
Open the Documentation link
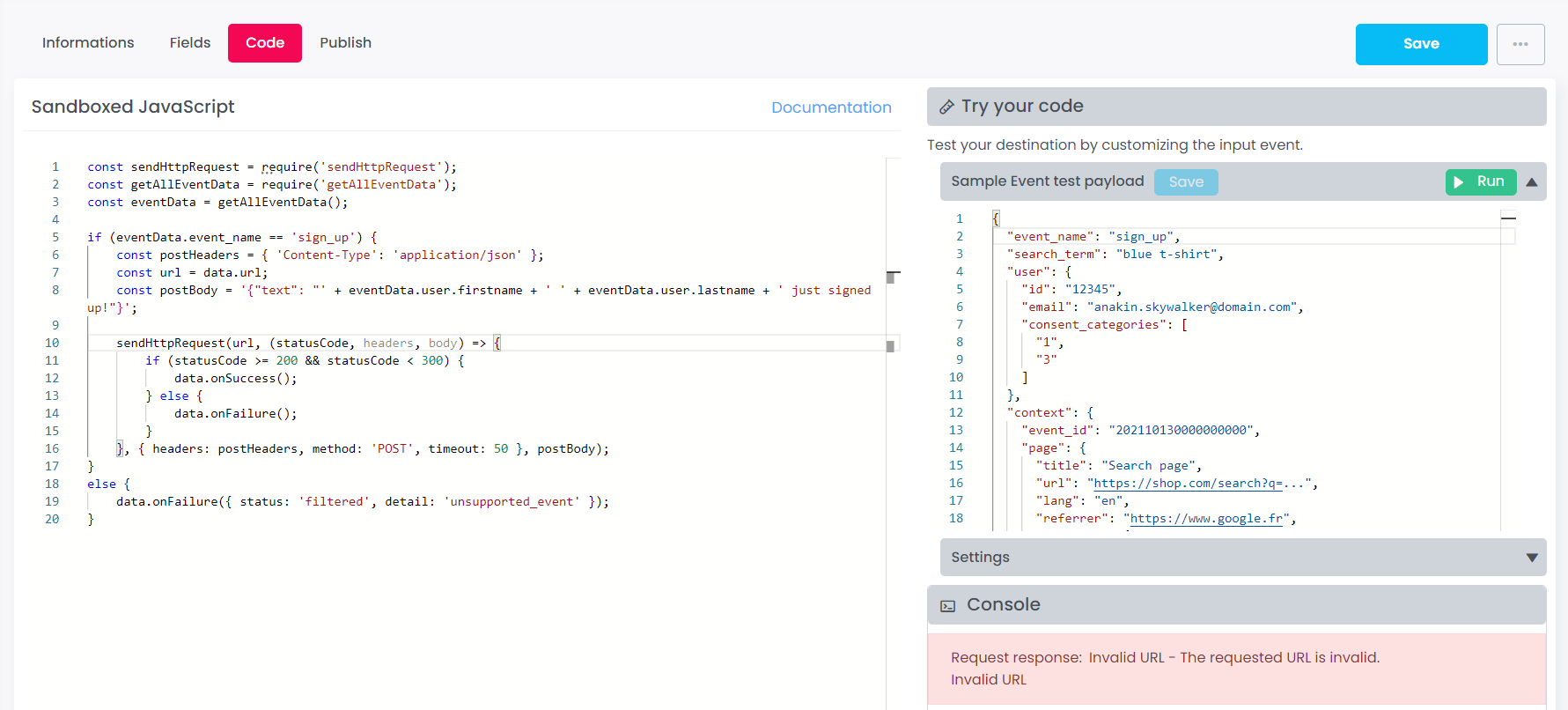click(830, 107)
